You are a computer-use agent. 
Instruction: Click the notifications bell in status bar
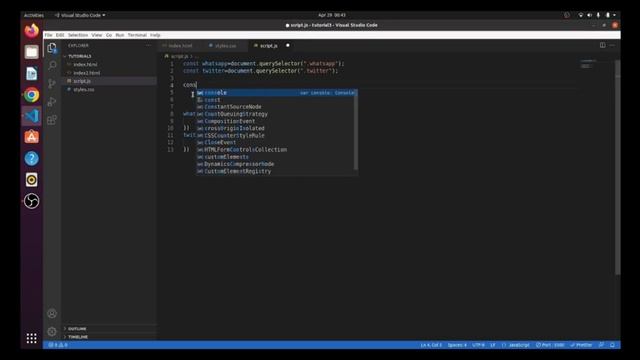point(612,345)
